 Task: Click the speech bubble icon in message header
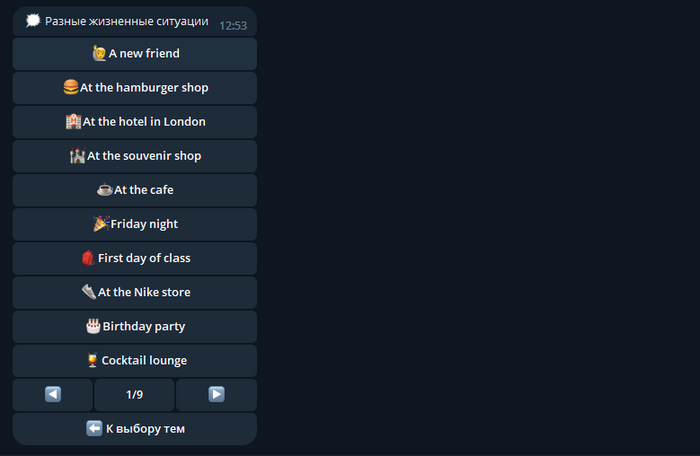click(33, 21)
